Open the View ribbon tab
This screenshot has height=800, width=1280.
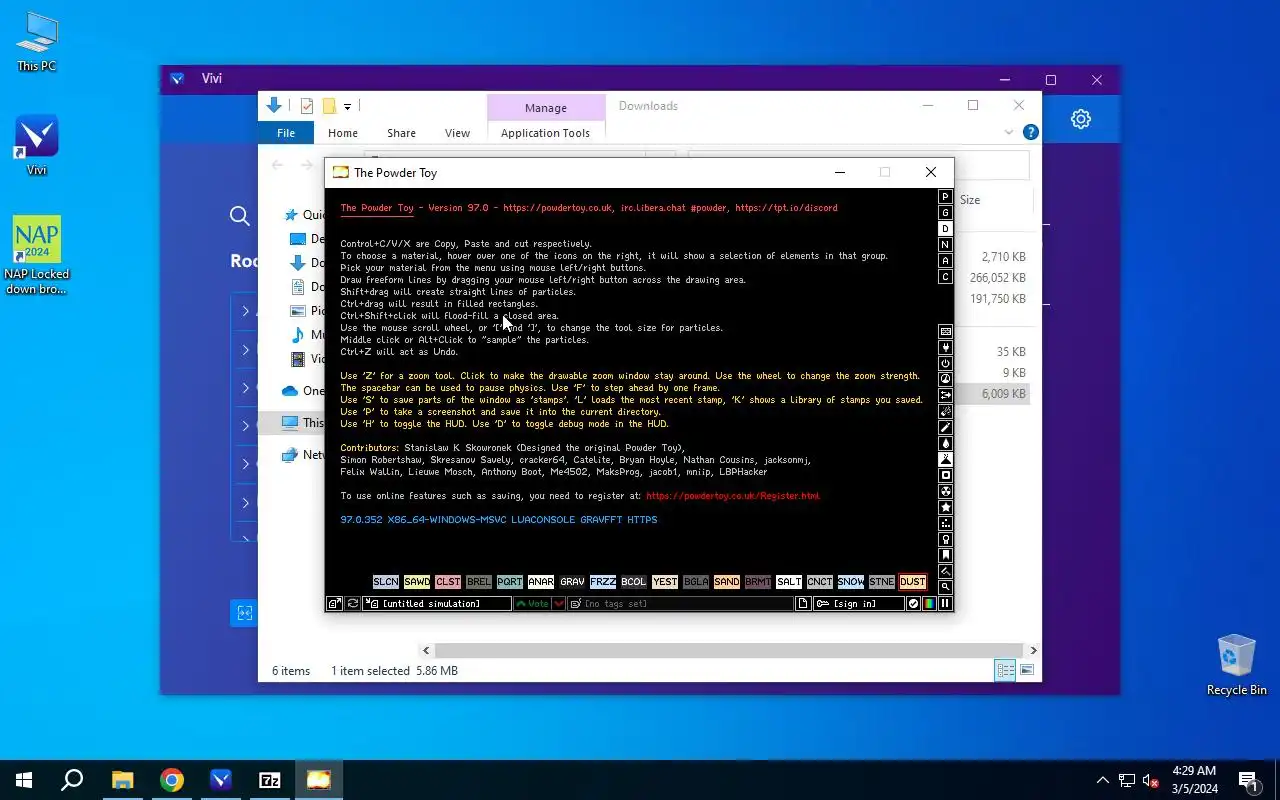click(x=457, y=133)
